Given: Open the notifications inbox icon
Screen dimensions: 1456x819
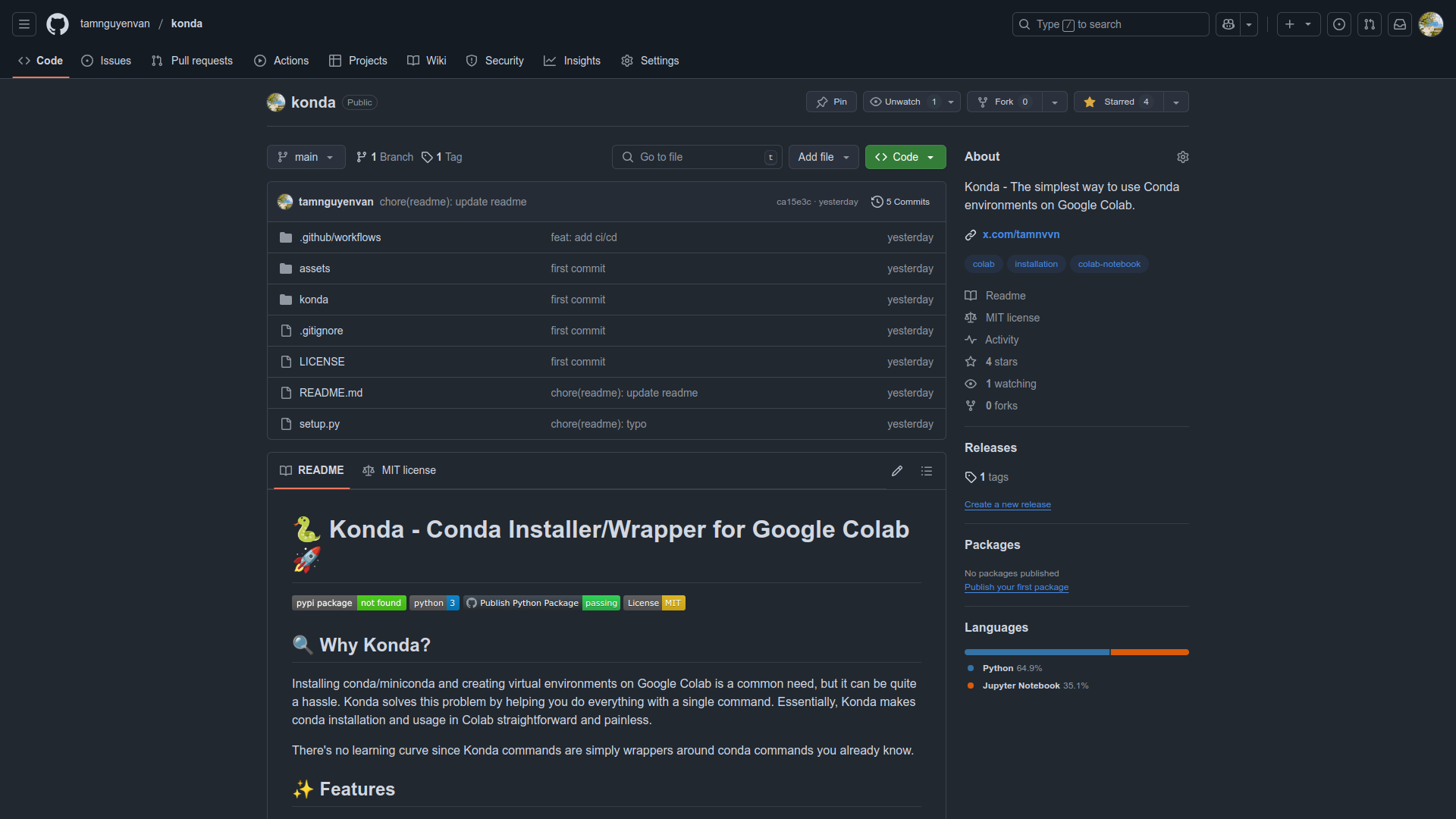Looking at the screenshot, I should click(x=1400, y=24).
